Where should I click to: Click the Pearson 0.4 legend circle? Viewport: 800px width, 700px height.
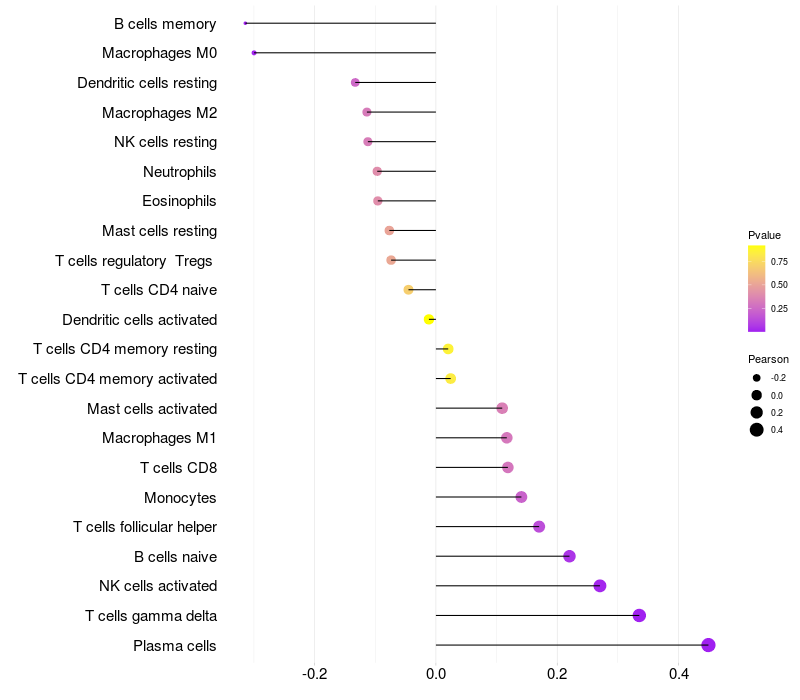click(x=756, y=430)
